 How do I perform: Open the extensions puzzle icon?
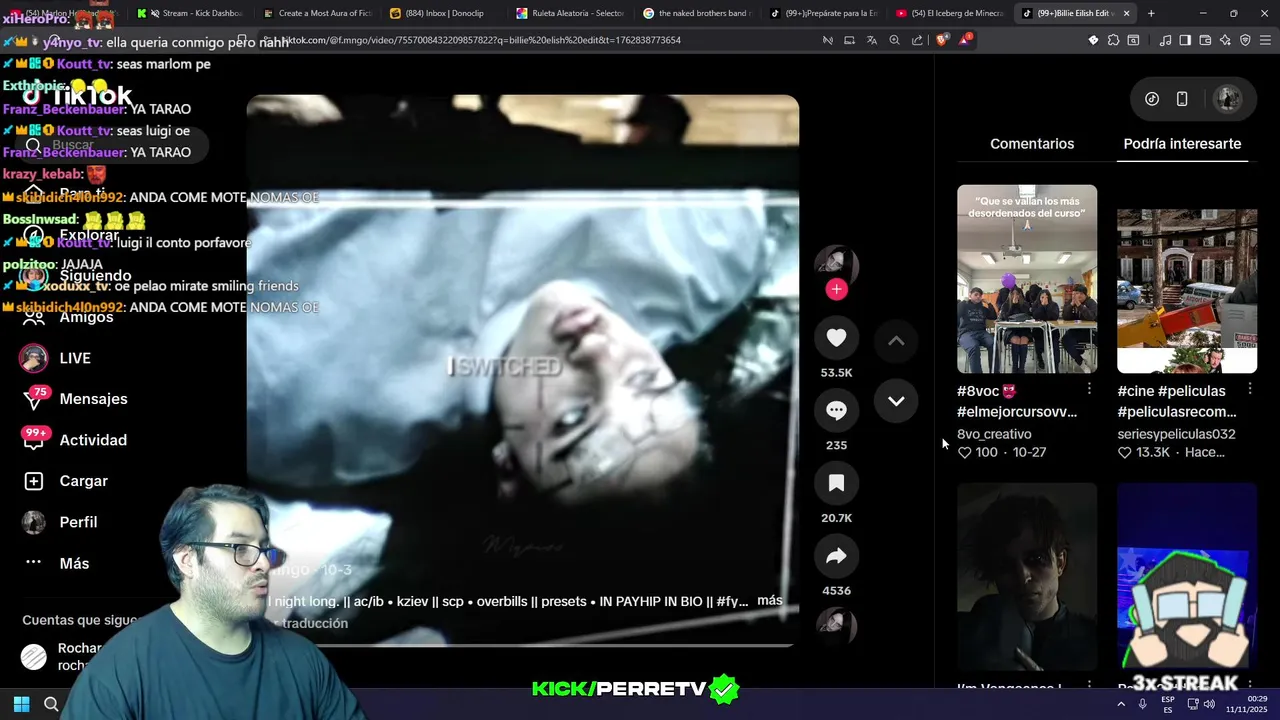click(1113, 40)
